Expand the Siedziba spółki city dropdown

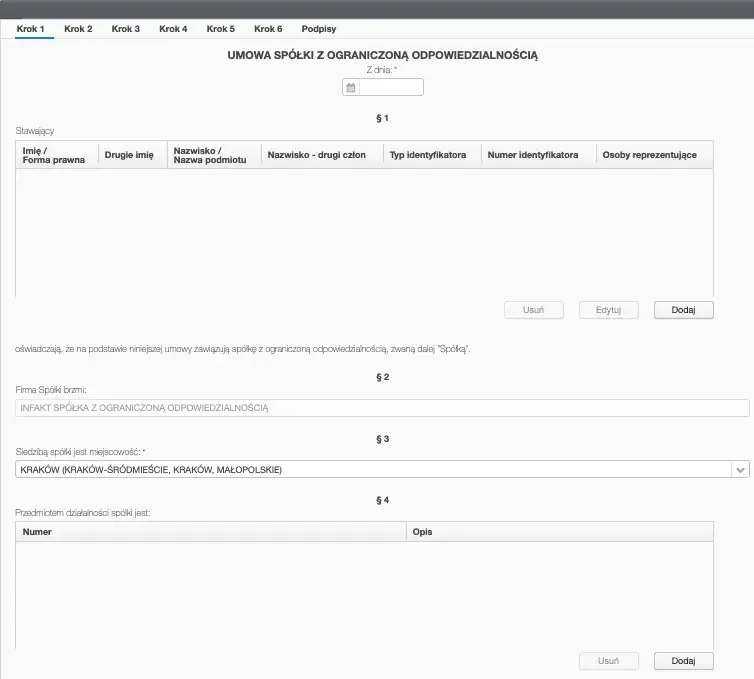point(740,470)
